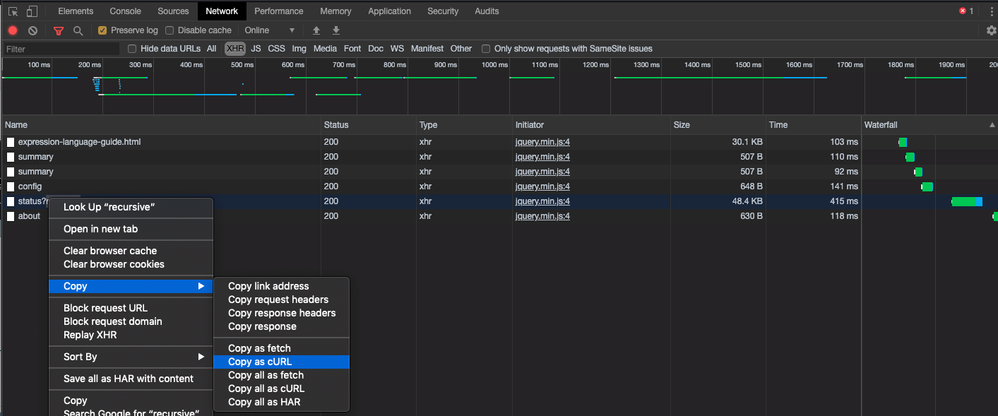
Task: Click the red error count badge
Action: pyautogui.click(x=966, y=11)
